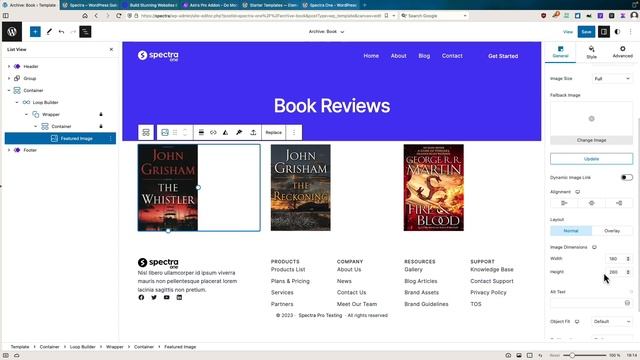The width and height of the screenshot is (640, 360).
Task: Open the Archive: Book template dropdown
Action: (x=326, y=31)
